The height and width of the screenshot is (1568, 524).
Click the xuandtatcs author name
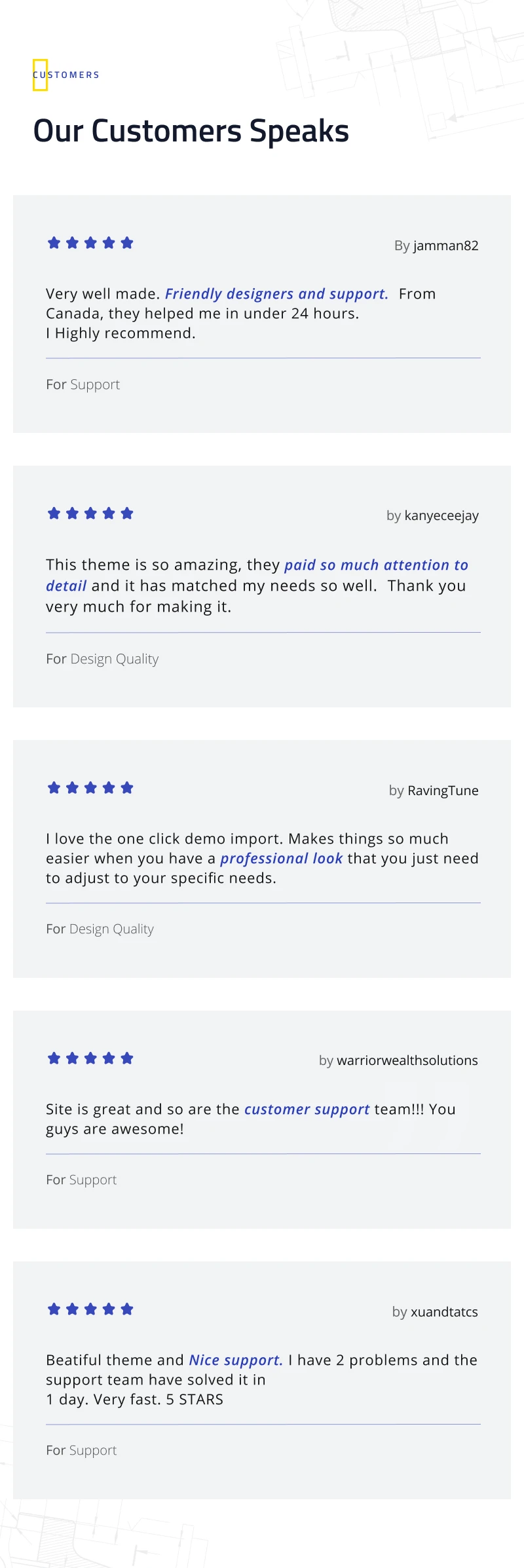(x=444, y=1312)
